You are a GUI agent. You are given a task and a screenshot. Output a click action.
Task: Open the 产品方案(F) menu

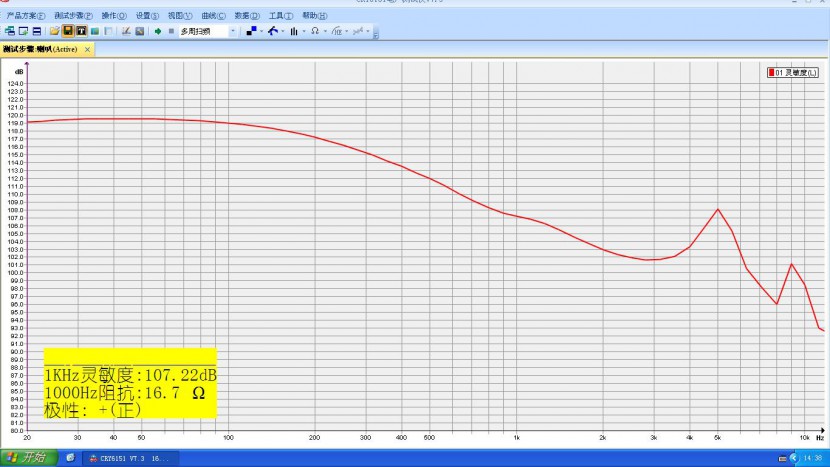coord(25,16)
